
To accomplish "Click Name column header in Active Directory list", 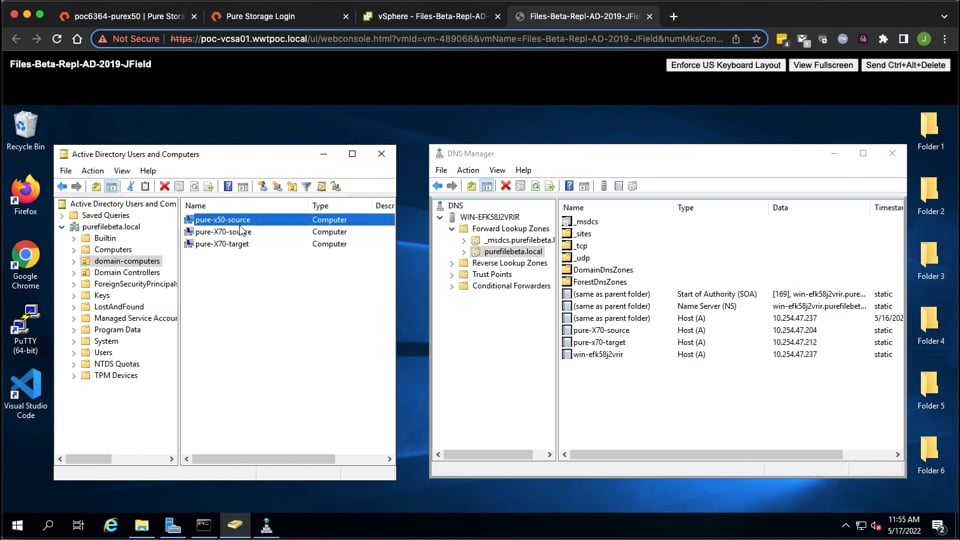I will 245,206.
